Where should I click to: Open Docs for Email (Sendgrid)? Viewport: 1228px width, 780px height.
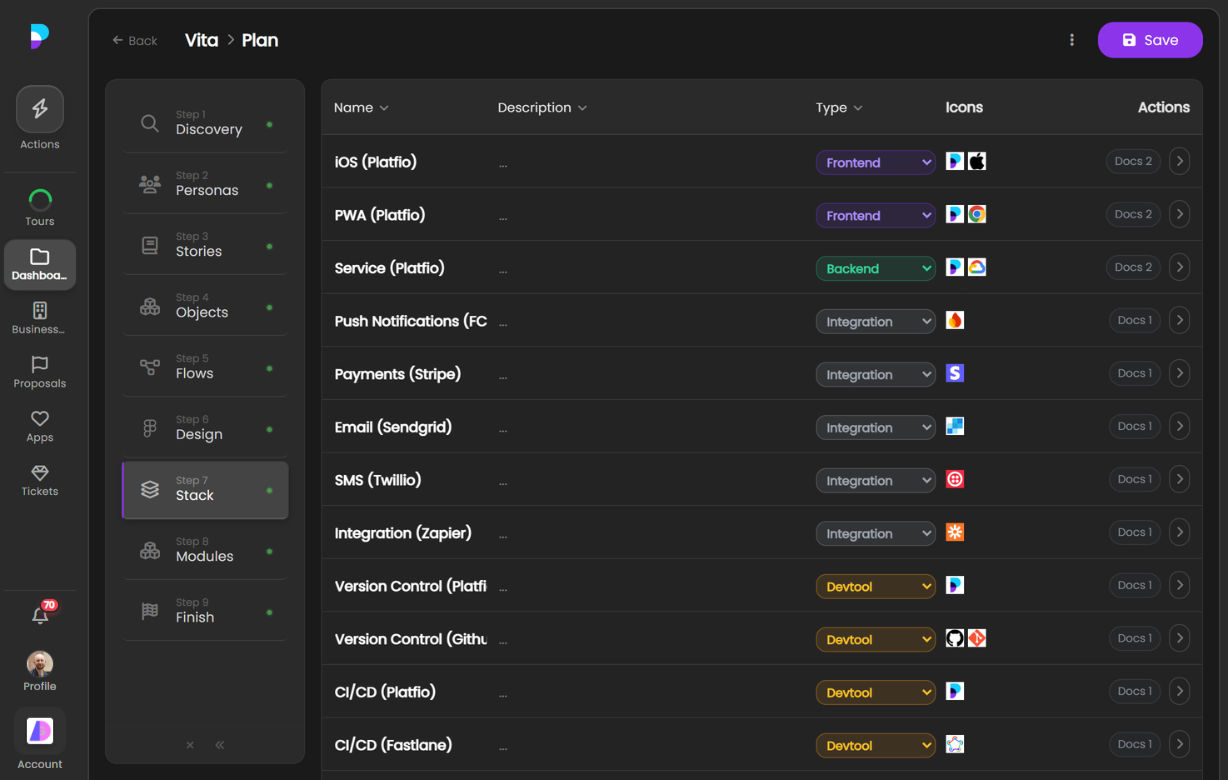pyautogui.click(x=1134, y=426)
